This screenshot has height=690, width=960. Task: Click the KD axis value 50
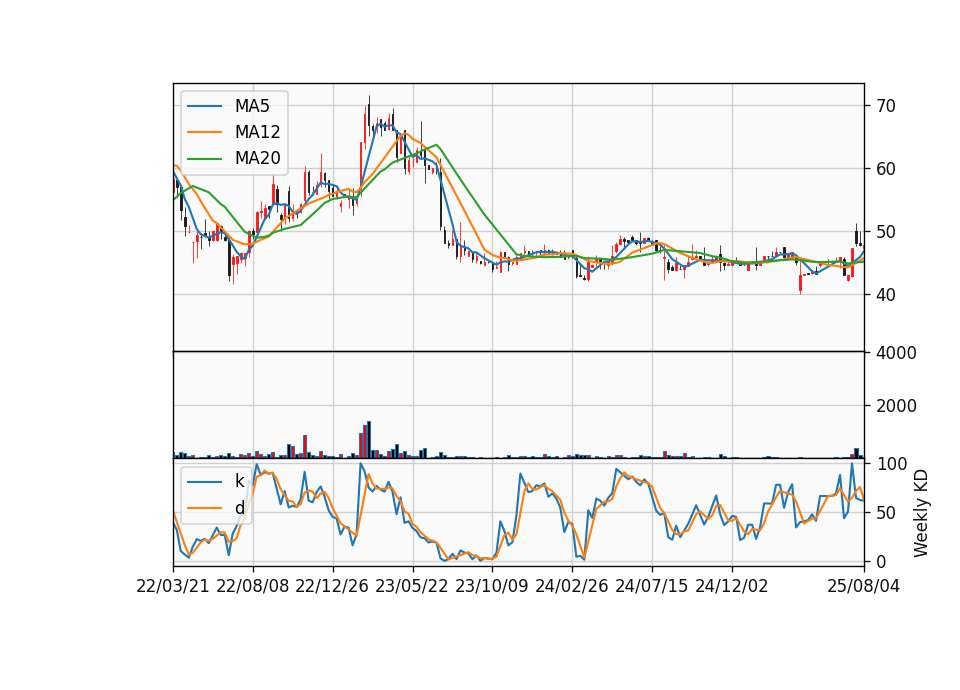[x=885, y=512]
